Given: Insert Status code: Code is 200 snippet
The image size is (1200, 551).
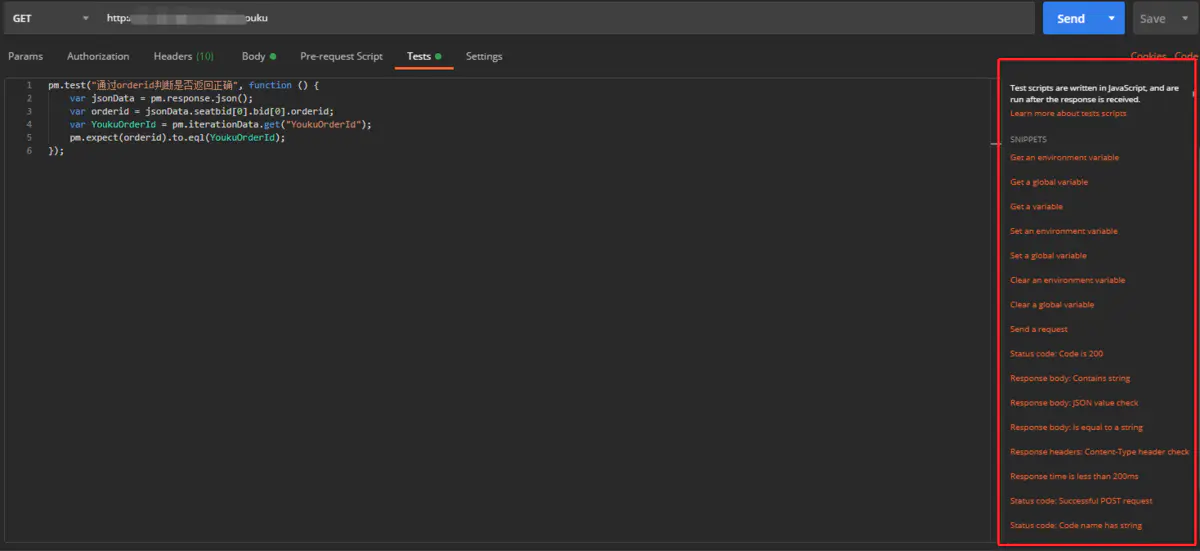Looking at the screenshot, I should point(1057,354).
